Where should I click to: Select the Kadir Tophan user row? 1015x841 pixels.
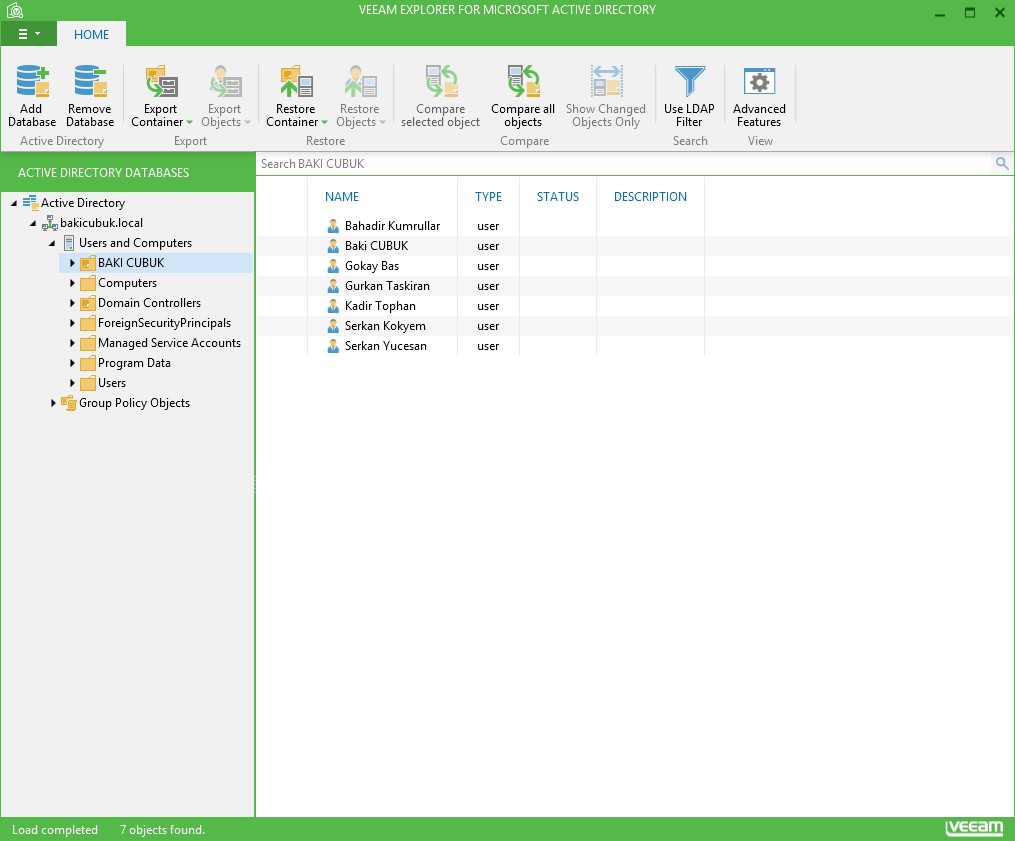635,306
